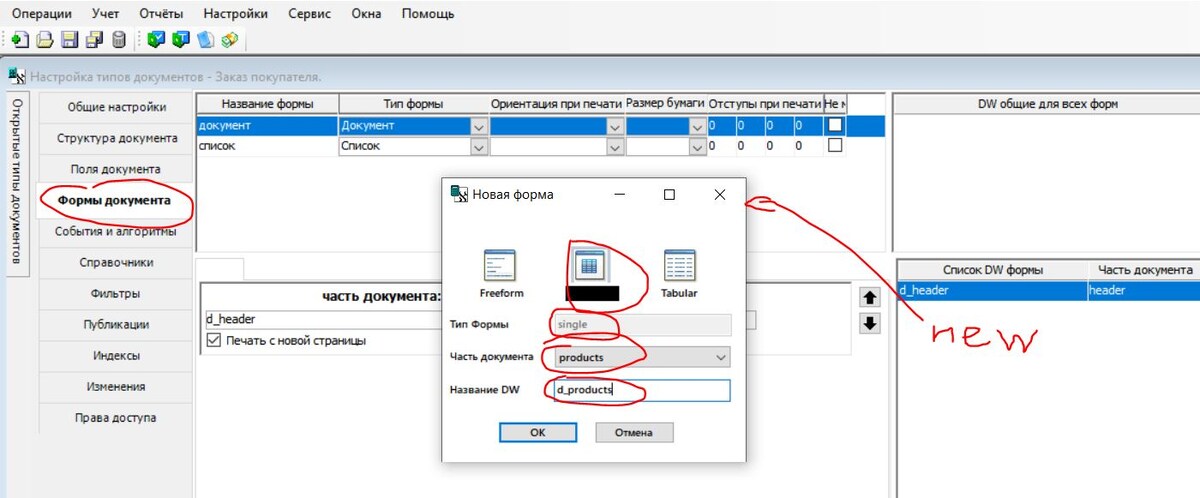Click the green book with T toolbar icon
The width and height of the screenshot is (1200, 498).
tap(180, 40)
